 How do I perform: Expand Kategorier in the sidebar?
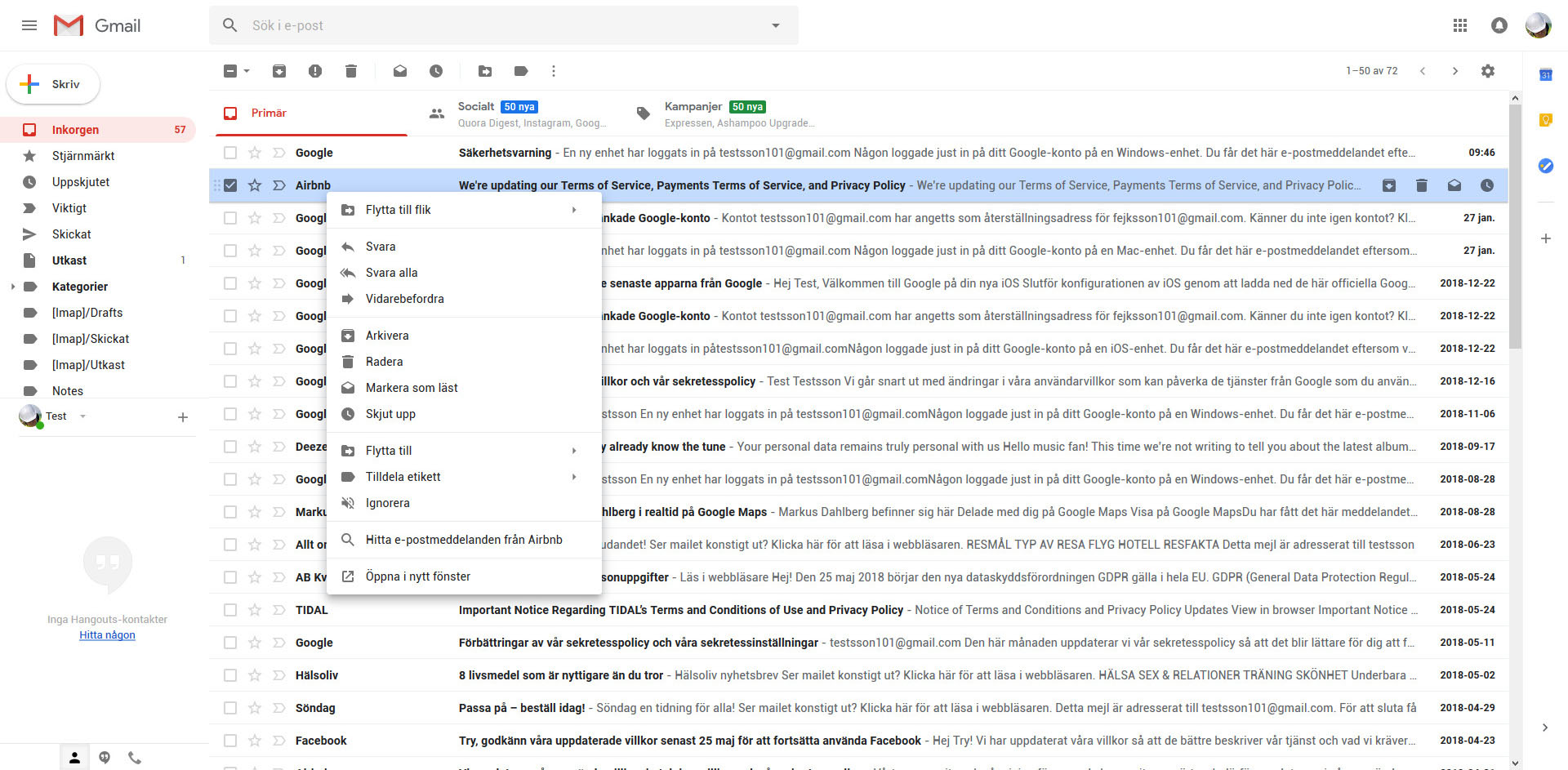(11, 287)
